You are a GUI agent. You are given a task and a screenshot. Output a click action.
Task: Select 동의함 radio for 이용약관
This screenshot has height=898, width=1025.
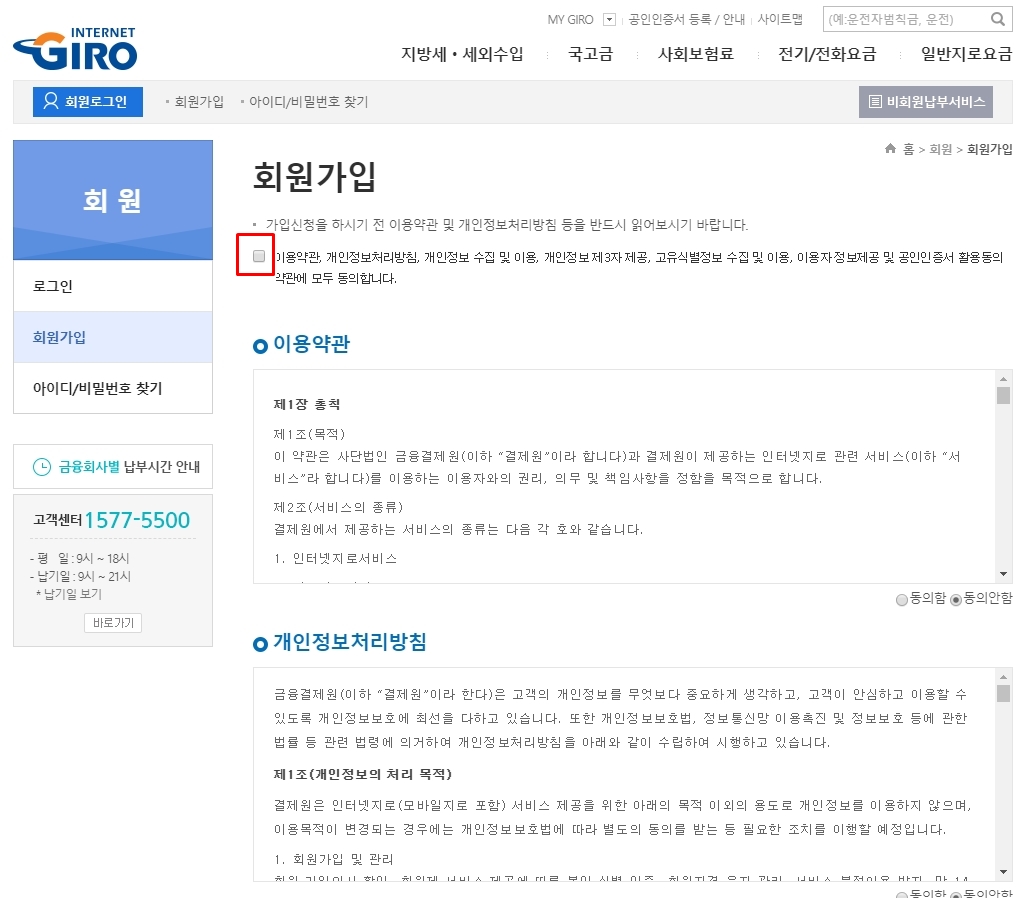pos(901,599)
